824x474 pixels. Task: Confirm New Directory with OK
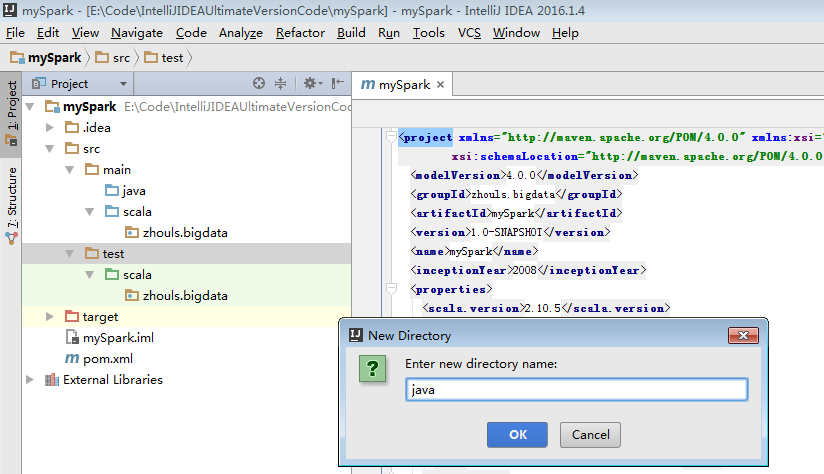(x=517, y=435)
